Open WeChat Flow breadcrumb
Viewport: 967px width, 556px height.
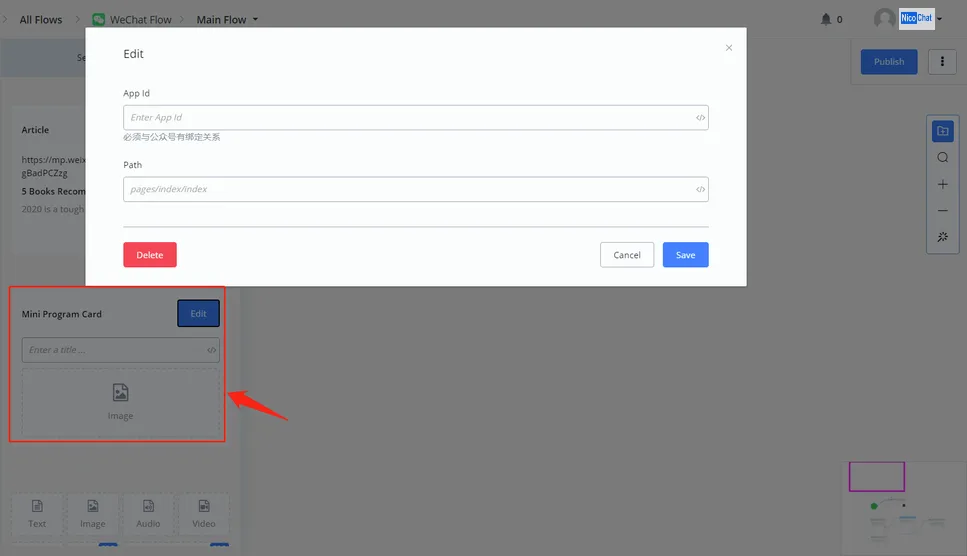pos(141,20)
